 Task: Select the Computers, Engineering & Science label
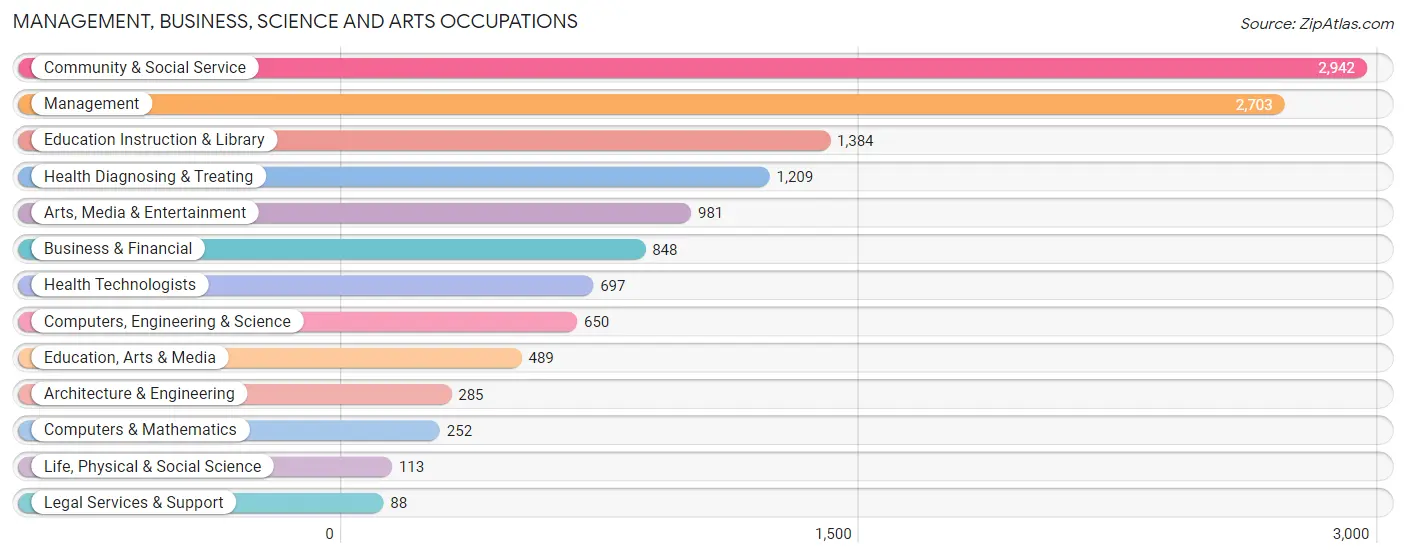[x=167, y=321]
